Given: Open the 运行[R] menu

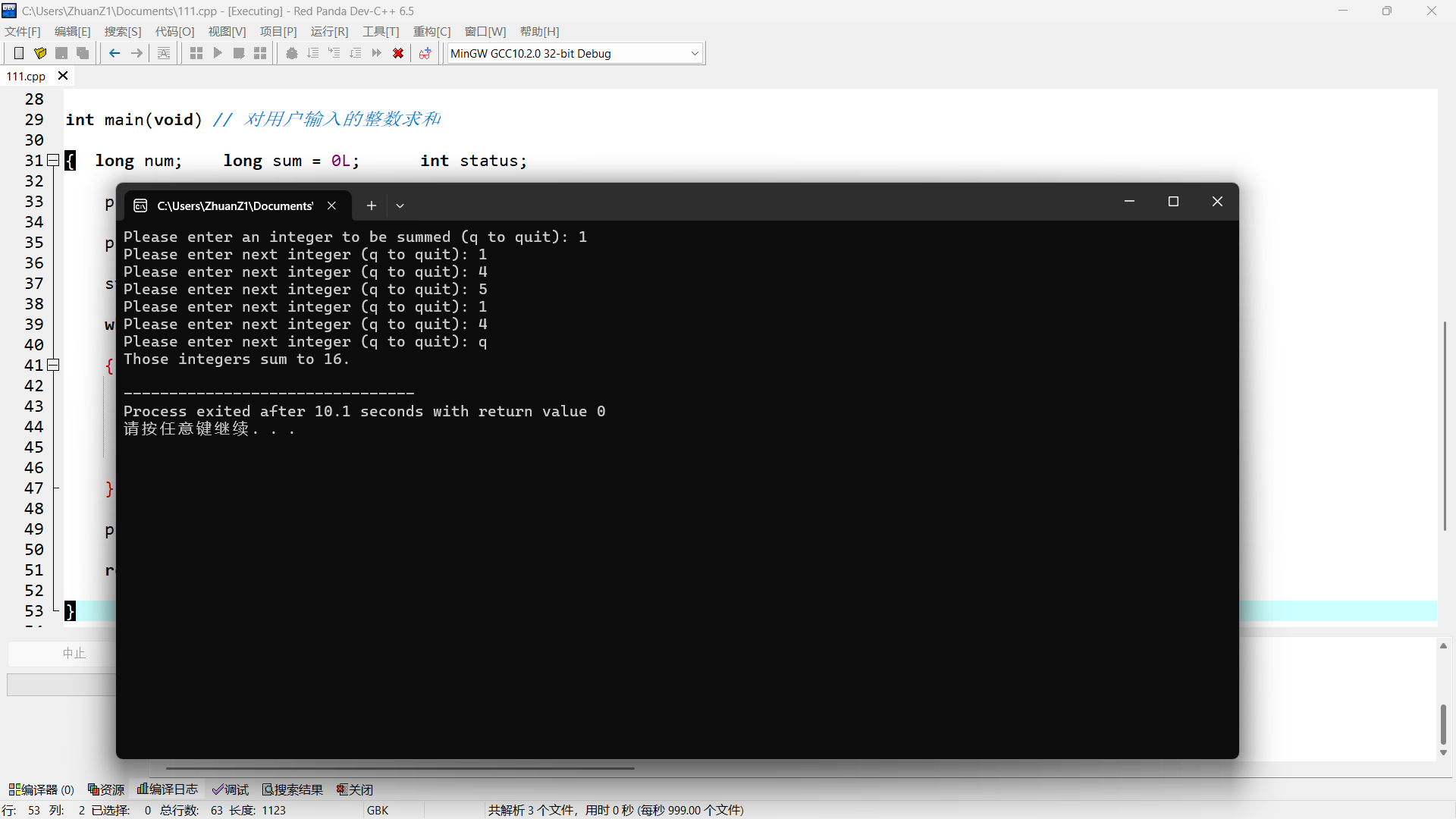Looking at the screenshot, I should (x=329, y=31).
